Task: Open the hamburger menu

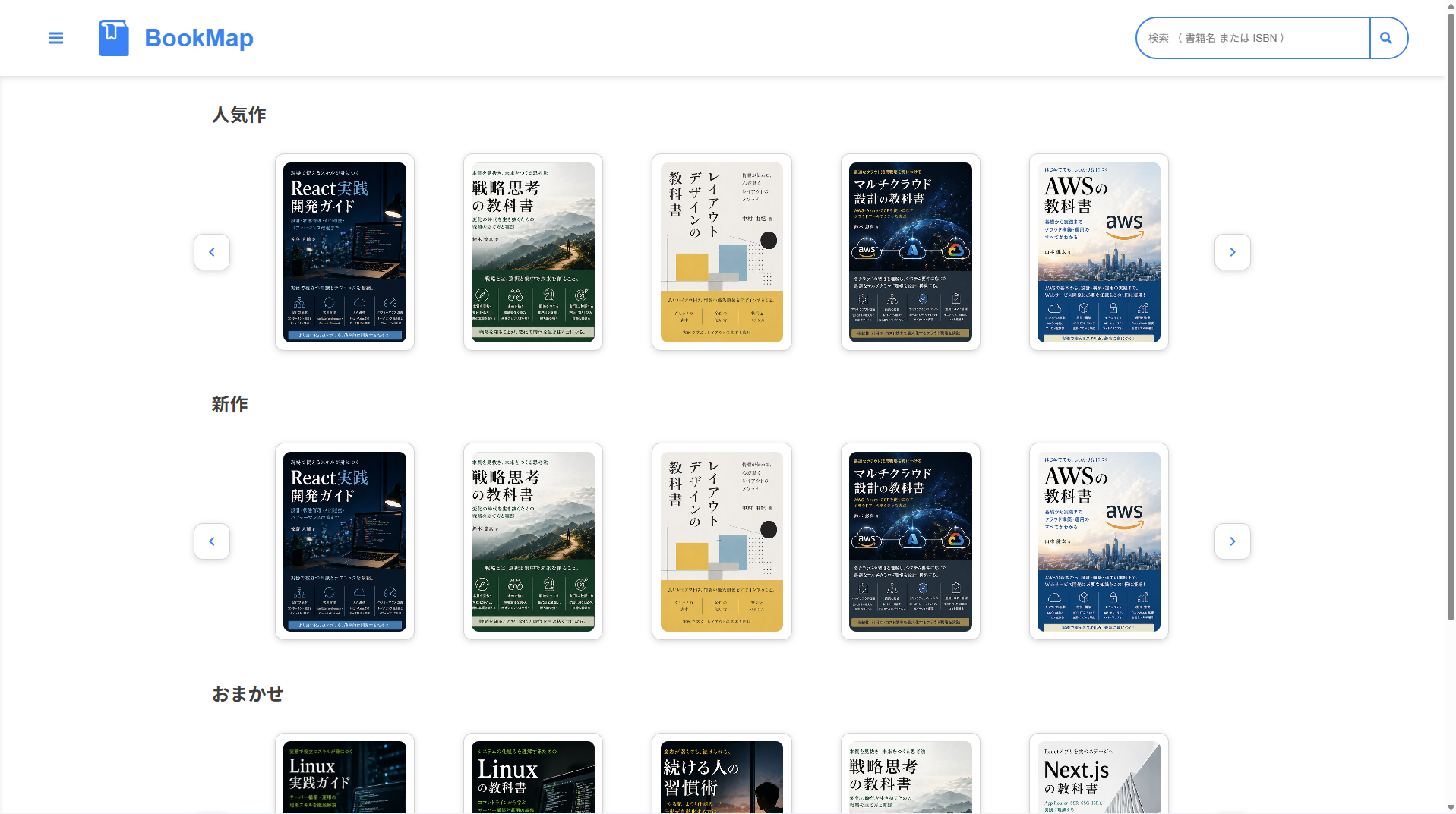Action: point(56,38)
